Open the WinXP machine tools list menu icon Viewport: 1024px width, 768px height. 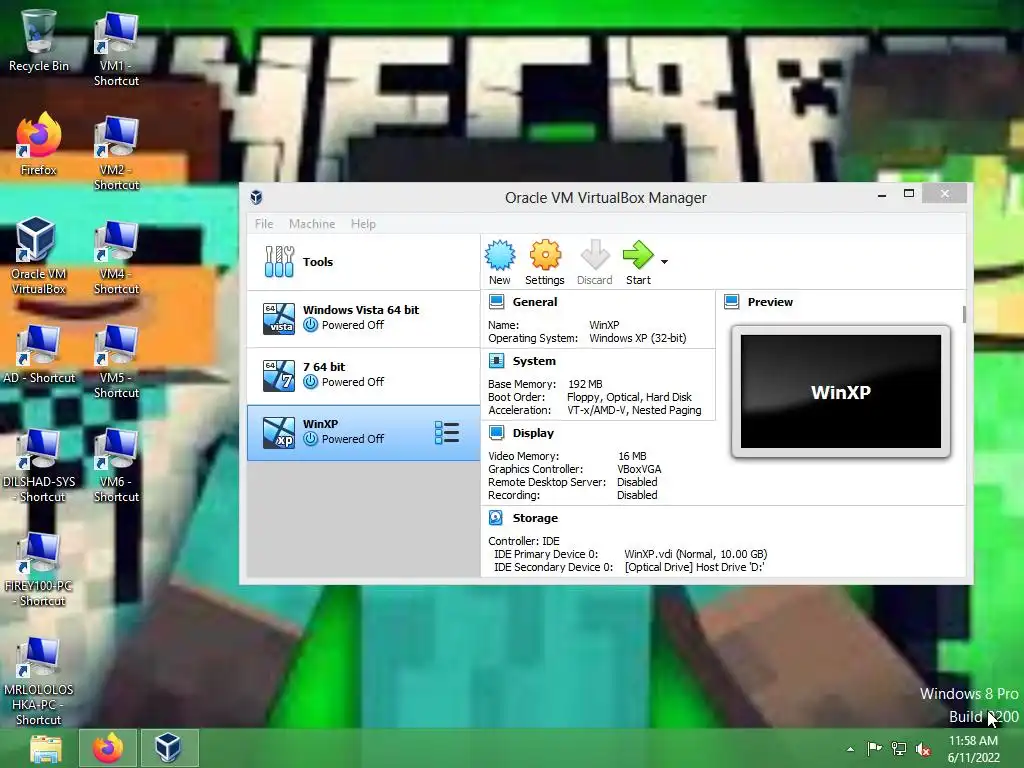(x=447, y=432)
